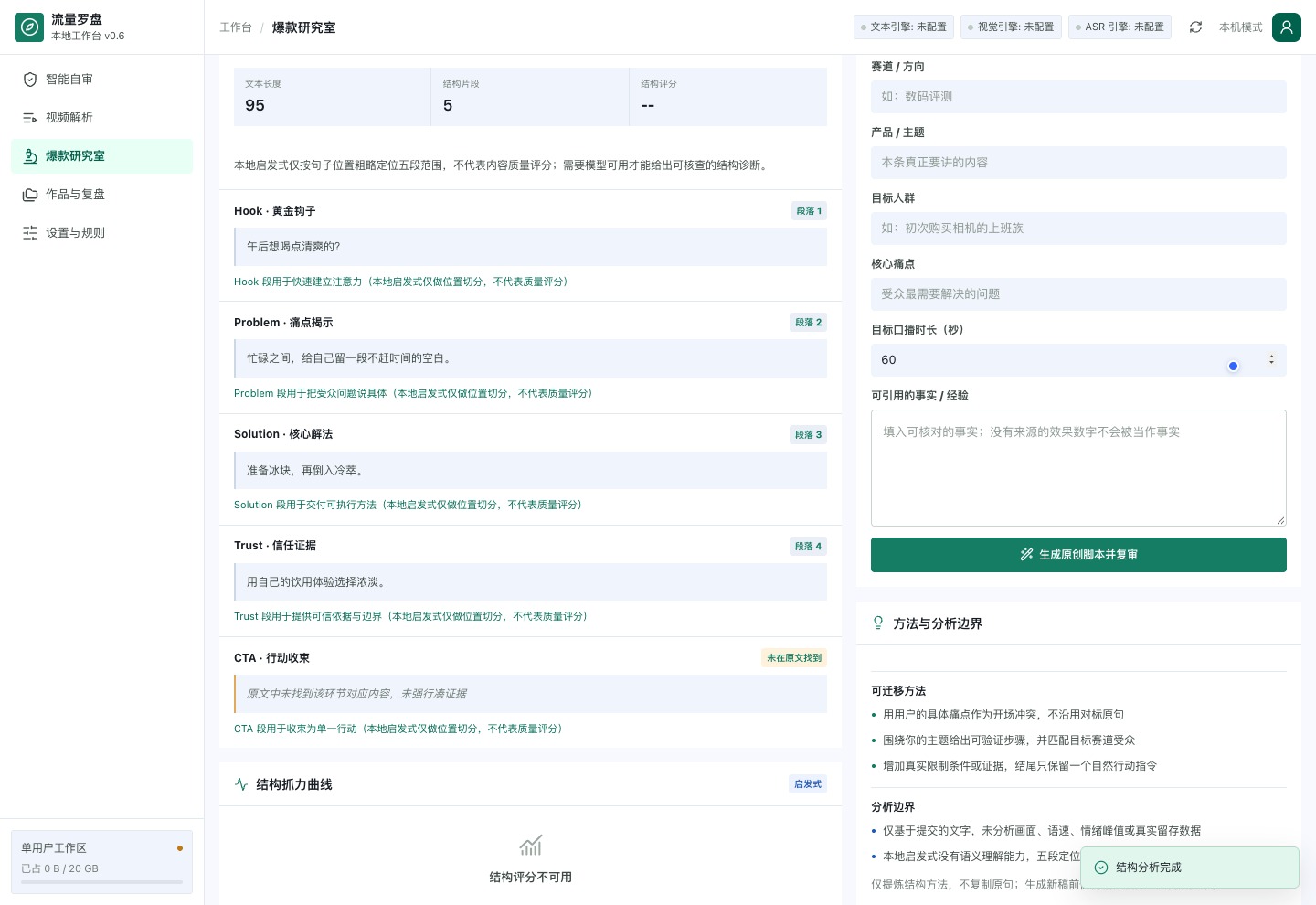Select 爆款研究室 sidebar item

[101, 156]
